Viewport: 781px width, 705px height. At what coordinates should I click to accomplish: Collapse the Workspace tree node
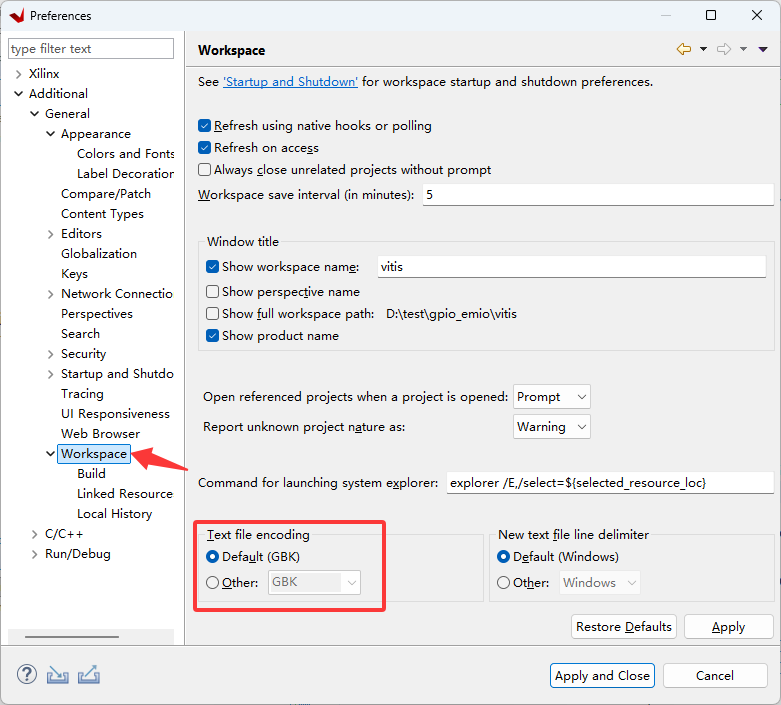[50, 453]
